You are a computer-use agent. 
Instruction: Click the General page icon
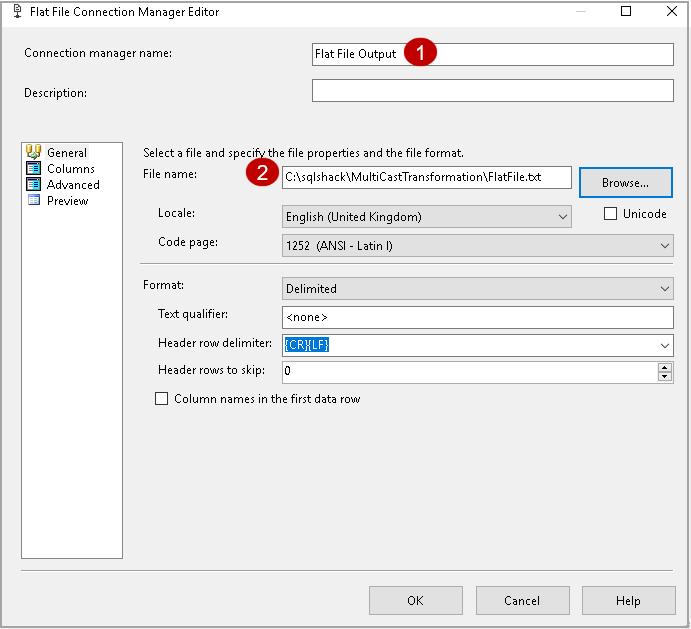pos(33,152)
